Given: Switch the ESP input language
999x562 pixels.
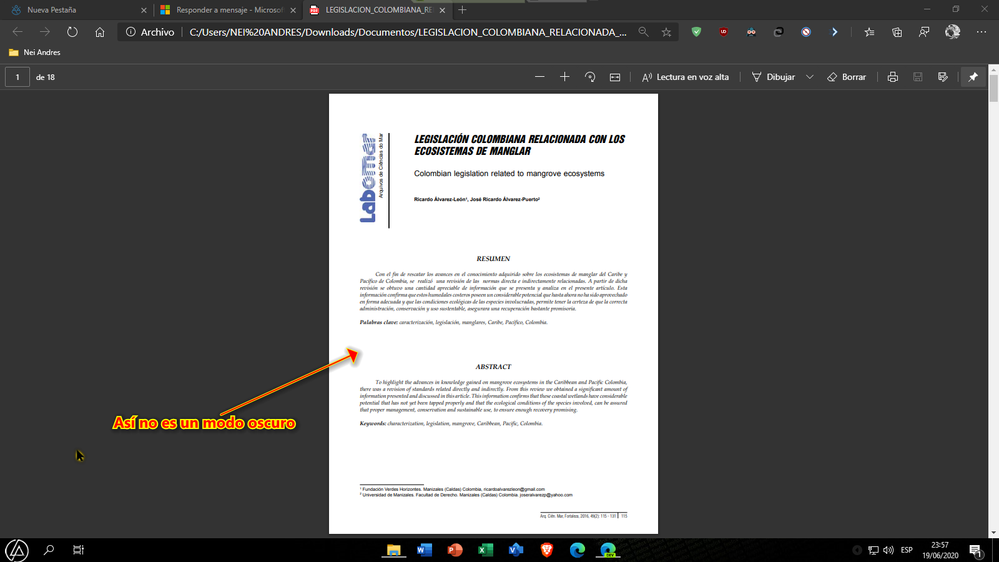Looking at the screenshot, I should (907, 550).
